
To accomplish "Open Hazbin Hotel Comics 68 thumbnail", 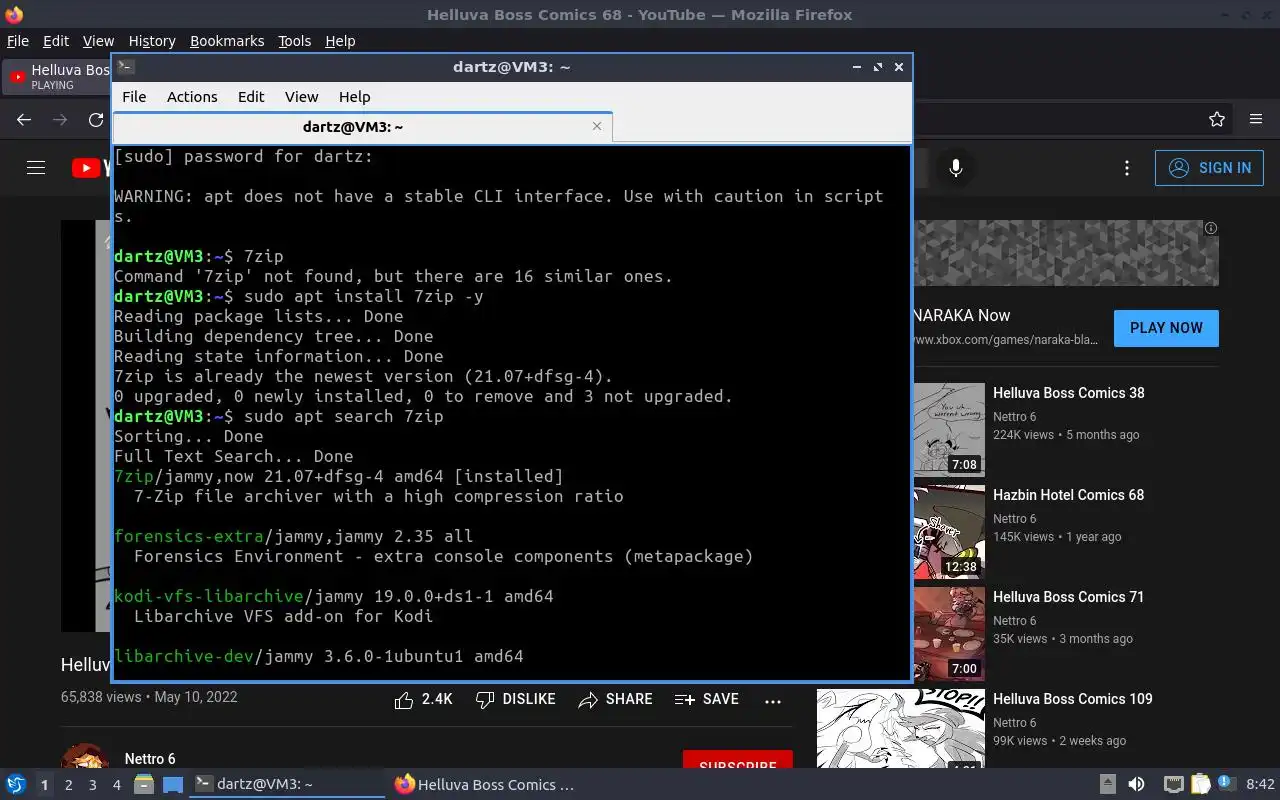I will click(949, 532).
